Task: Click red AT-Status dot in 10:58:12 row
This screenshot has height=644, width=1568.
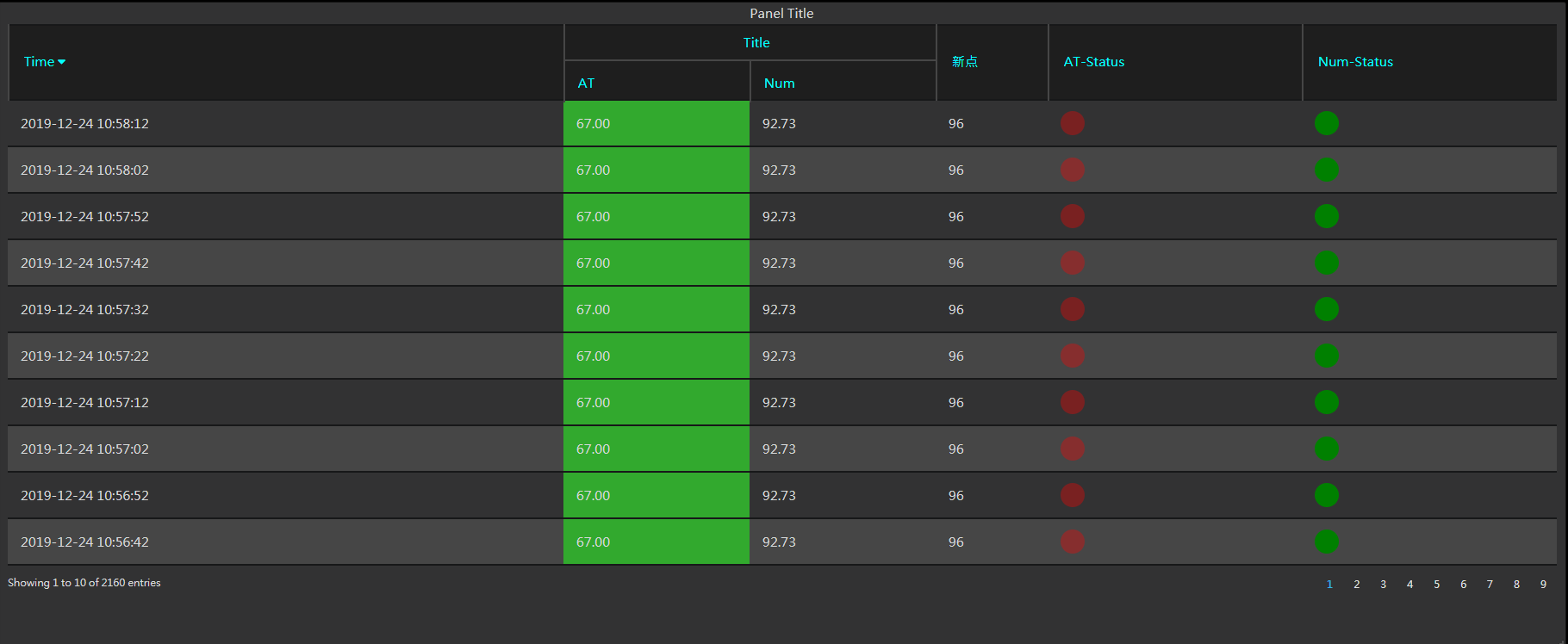Action: pyautogui.click(x=1073, y=123)
